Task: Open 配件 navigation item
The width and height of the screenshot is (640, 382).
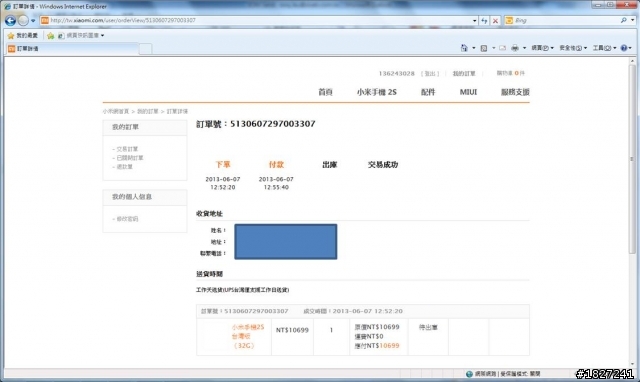Action: click(x=428, y=92)
